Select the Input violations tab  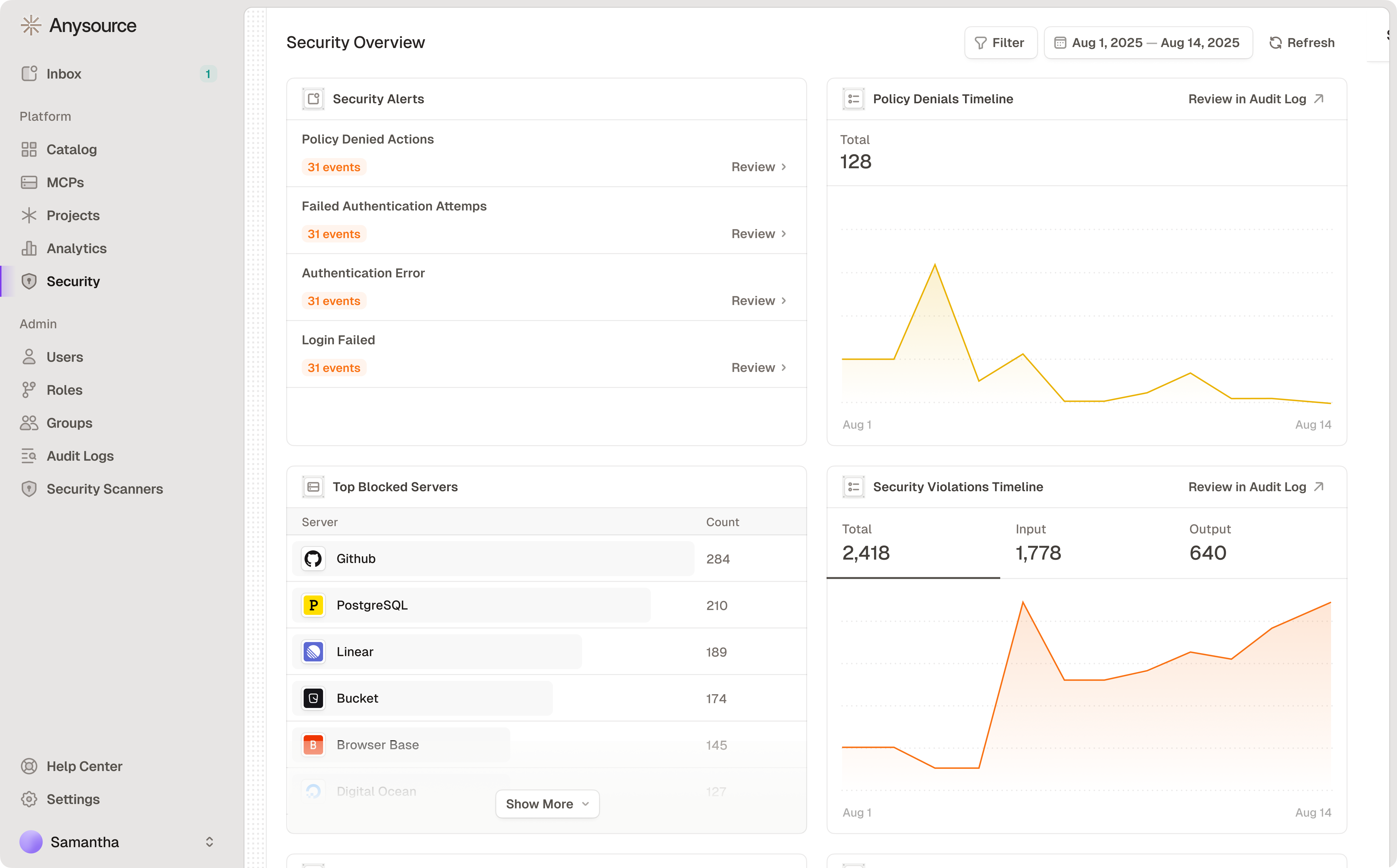[1038, 543]
